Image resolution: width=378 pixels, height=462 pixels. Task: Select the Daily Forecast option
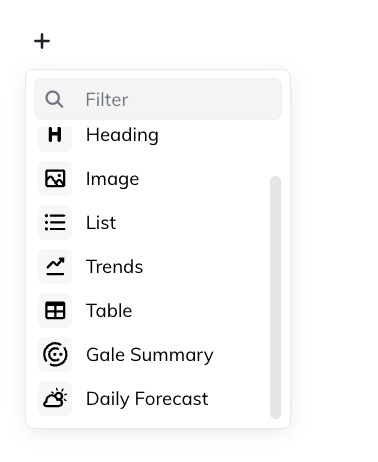[x=153, y=398]
